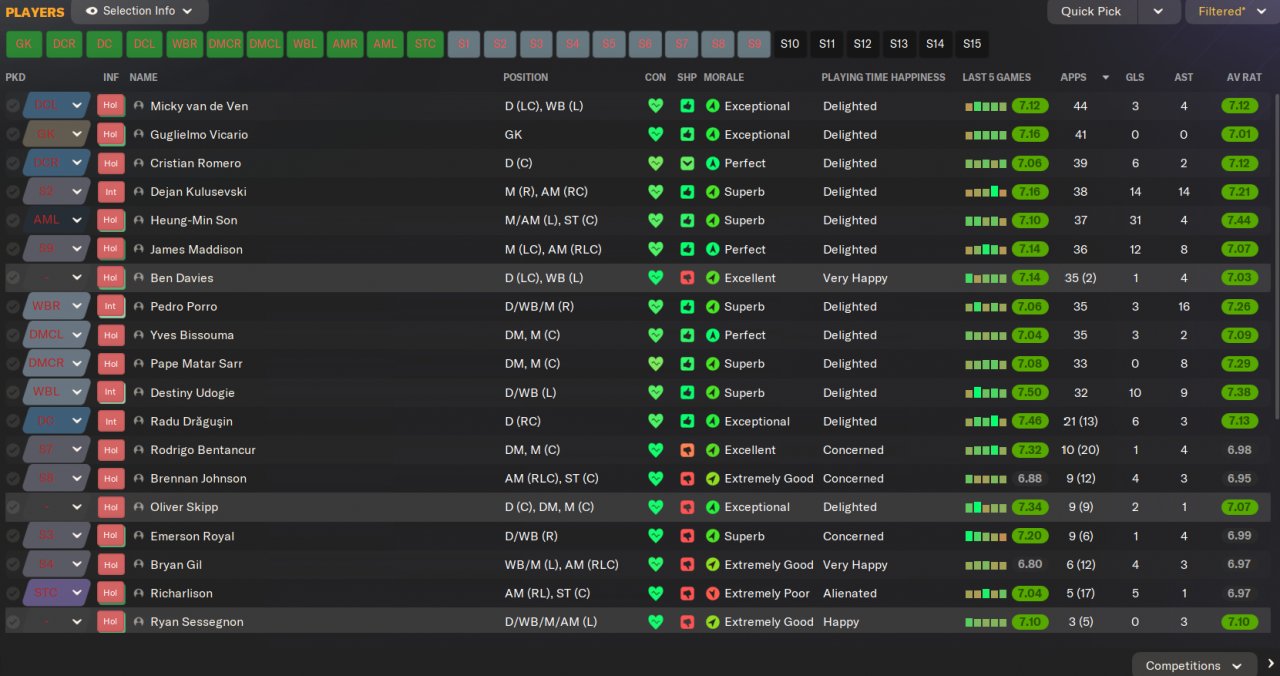The height and width of the screenshot is (676, 1280).
Task: Click condition heart for James Maddison
Action: pos(656,249)
